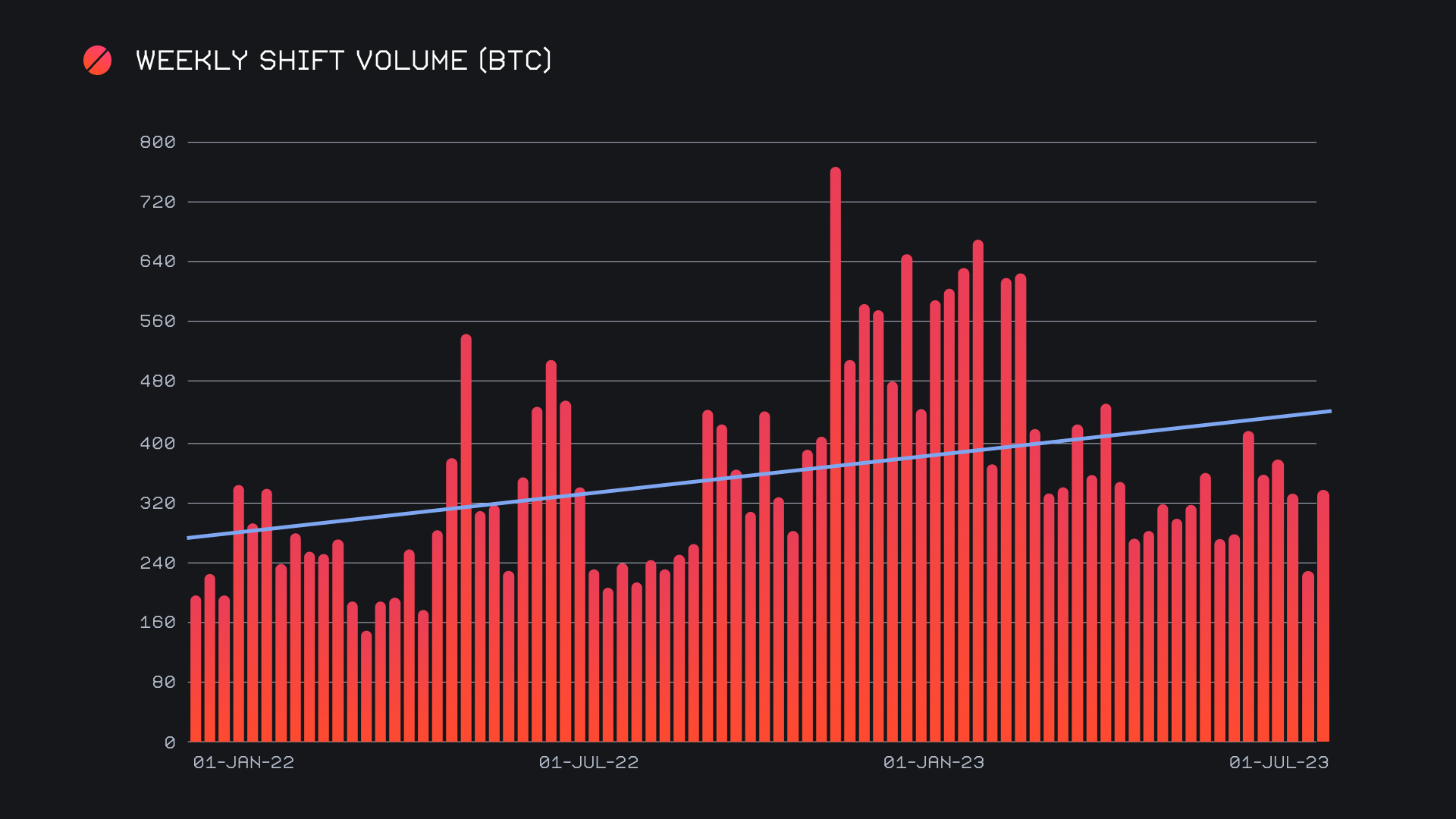The image size is (1456, 819).
Task: Click the 240 y-axis label
Action: coord(158,563)
